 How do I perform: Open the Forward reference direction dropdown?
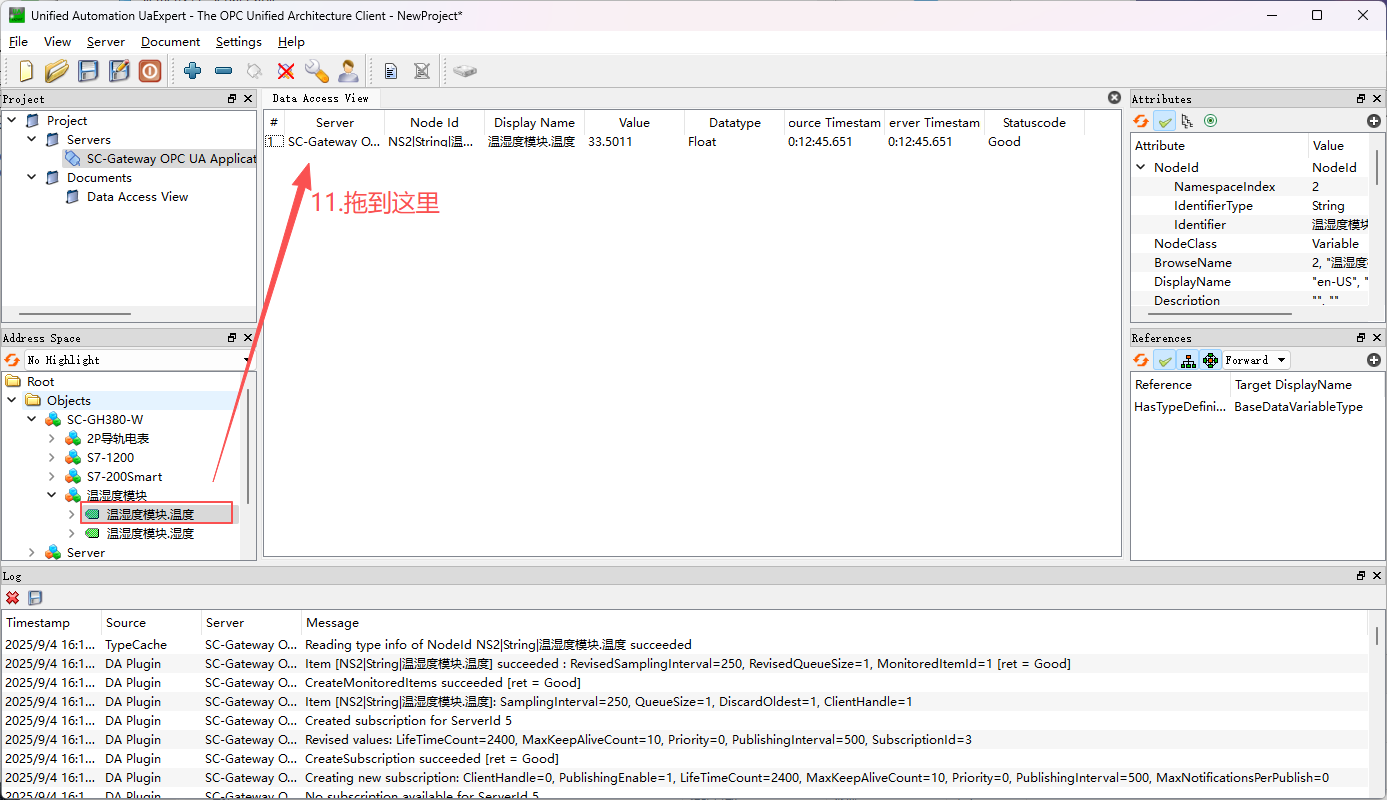click(1256, 360)
